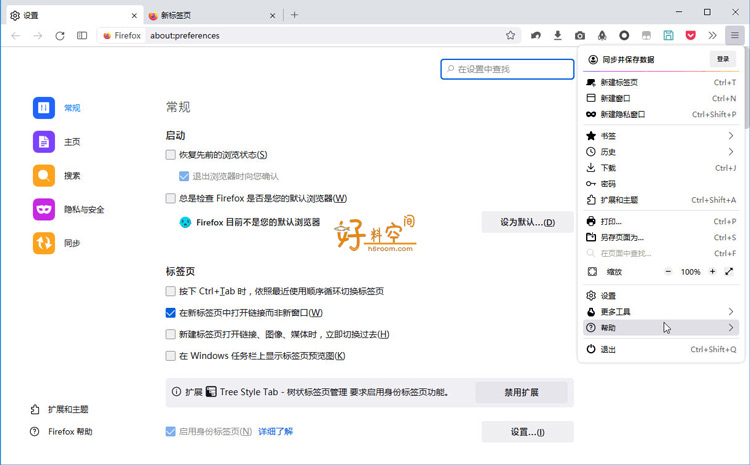Screen dimensions: 750x465
Task: Open the Pocket toolbar icon
Action: 691,35
